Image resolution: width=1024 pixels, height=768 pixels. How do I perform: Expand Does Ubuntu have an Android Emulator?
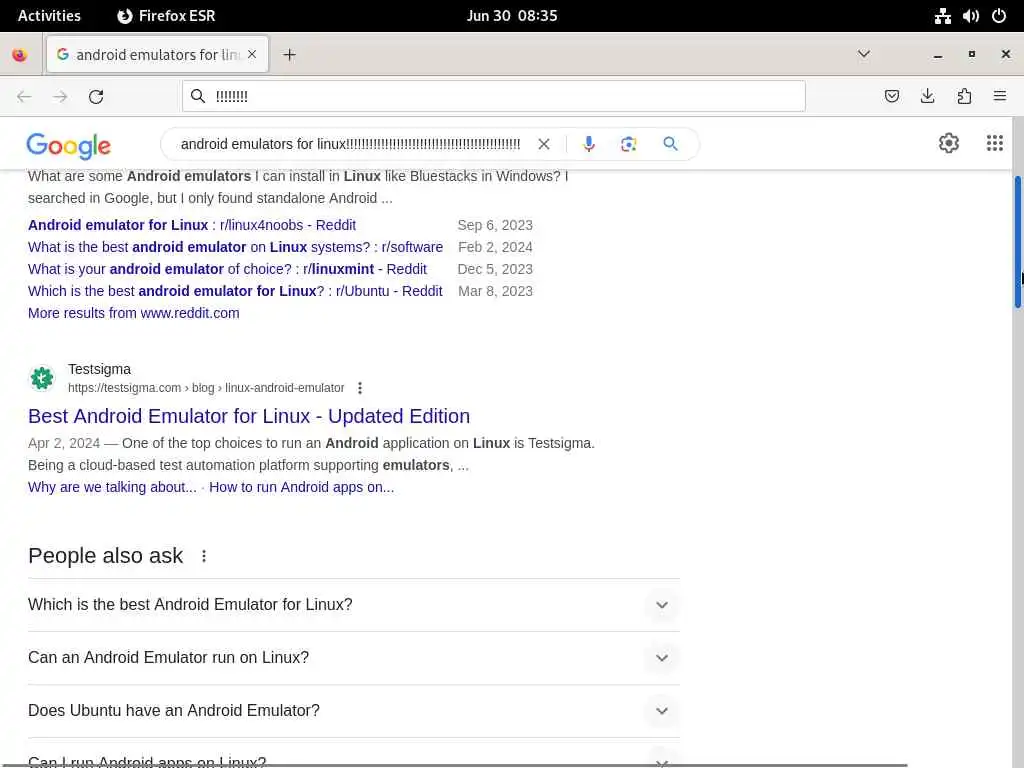(353, 711)
